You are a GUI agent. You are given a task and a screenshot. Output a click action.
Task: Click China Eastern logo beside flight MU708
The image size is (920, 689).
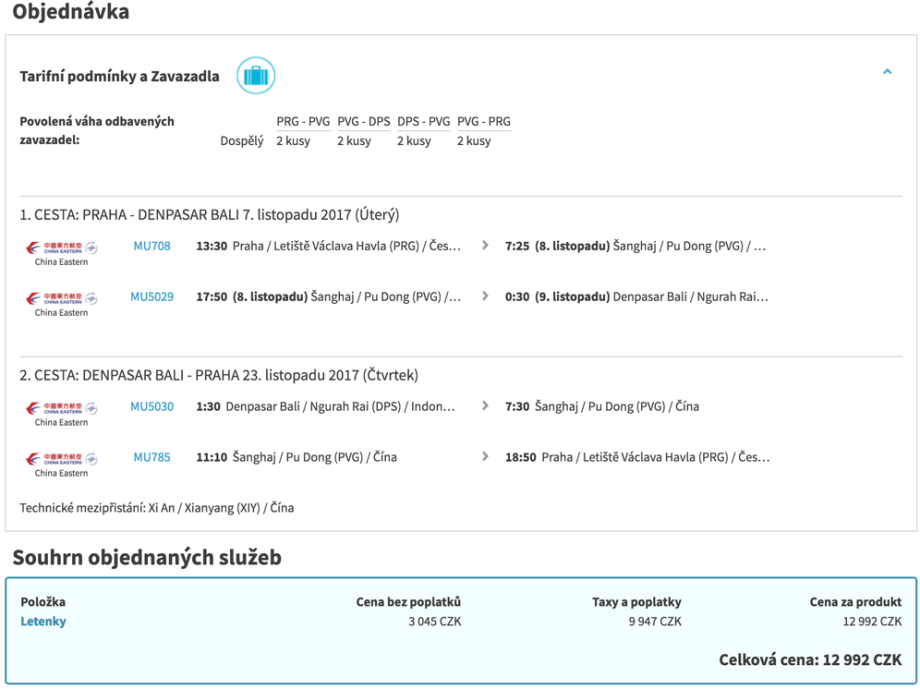click(61, 251)
